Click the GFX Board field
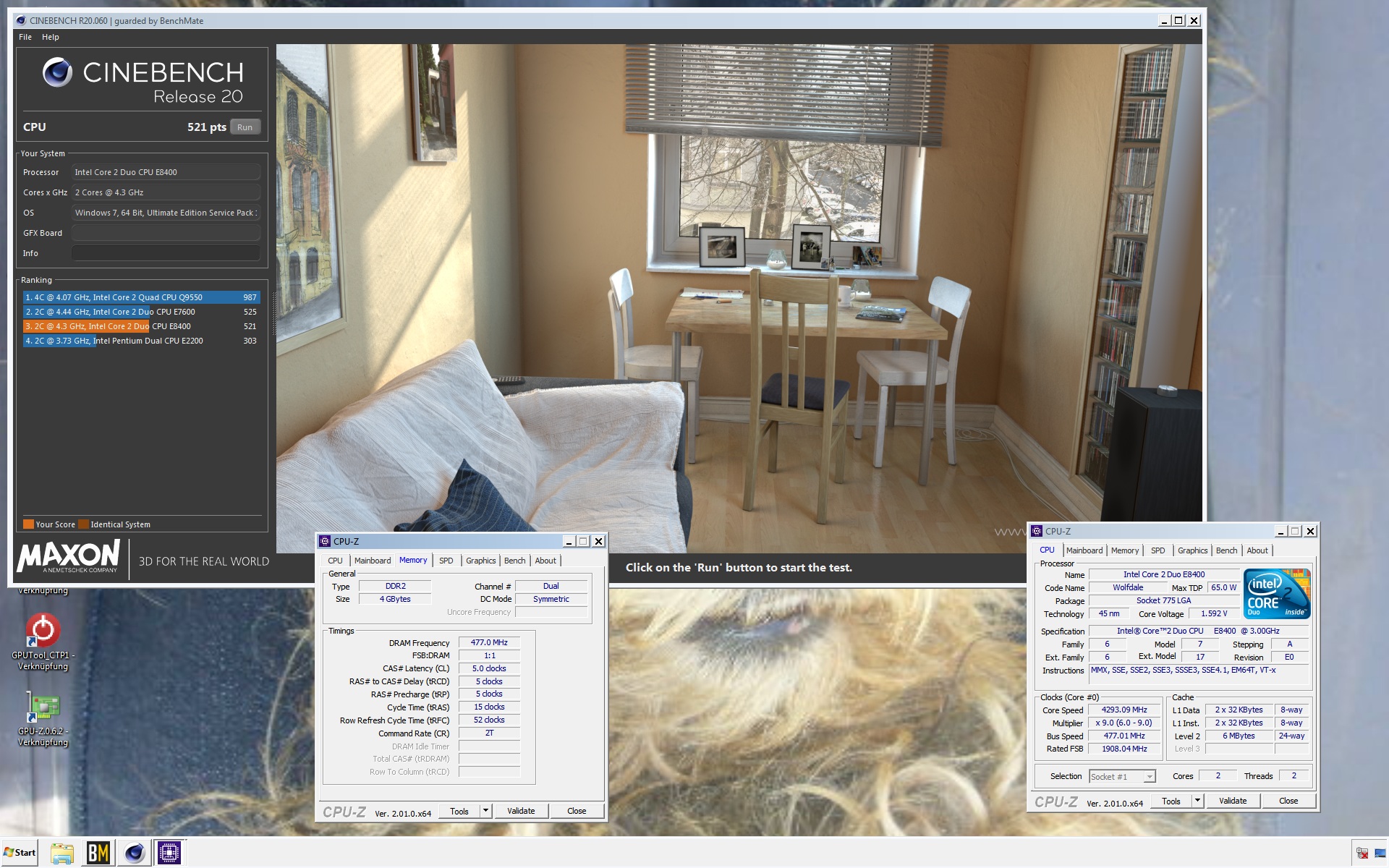The image size is (1389, 868). (166, 233)
